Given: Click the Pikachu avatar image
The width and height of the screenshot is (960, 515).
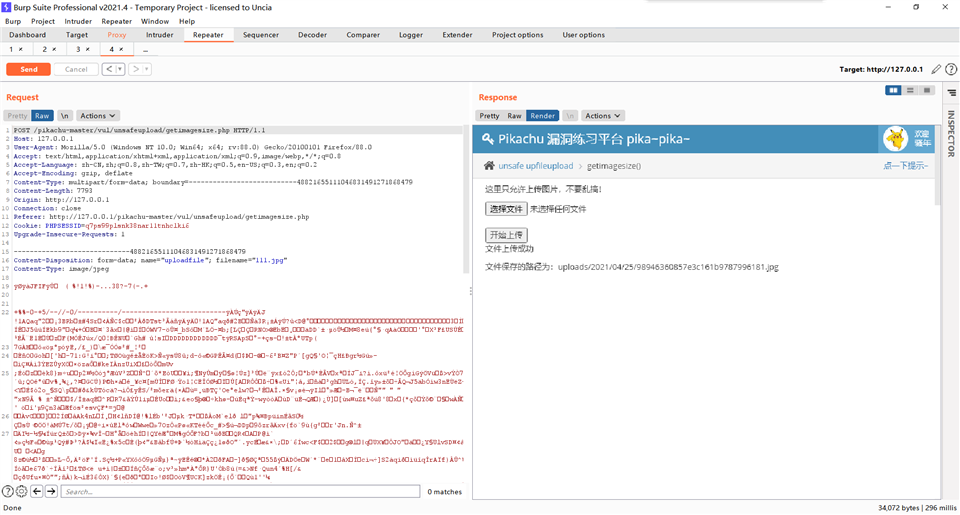Looking at the screenshot, I should (896, 139).
